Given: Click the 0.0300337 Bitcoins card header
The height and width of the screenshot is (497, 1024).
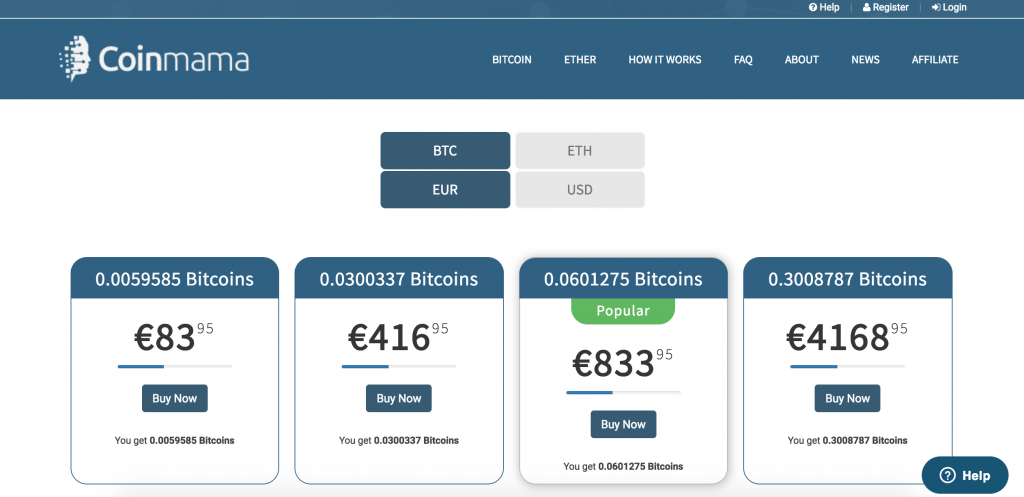Looking at the screenshot, I should pos(399,279).
